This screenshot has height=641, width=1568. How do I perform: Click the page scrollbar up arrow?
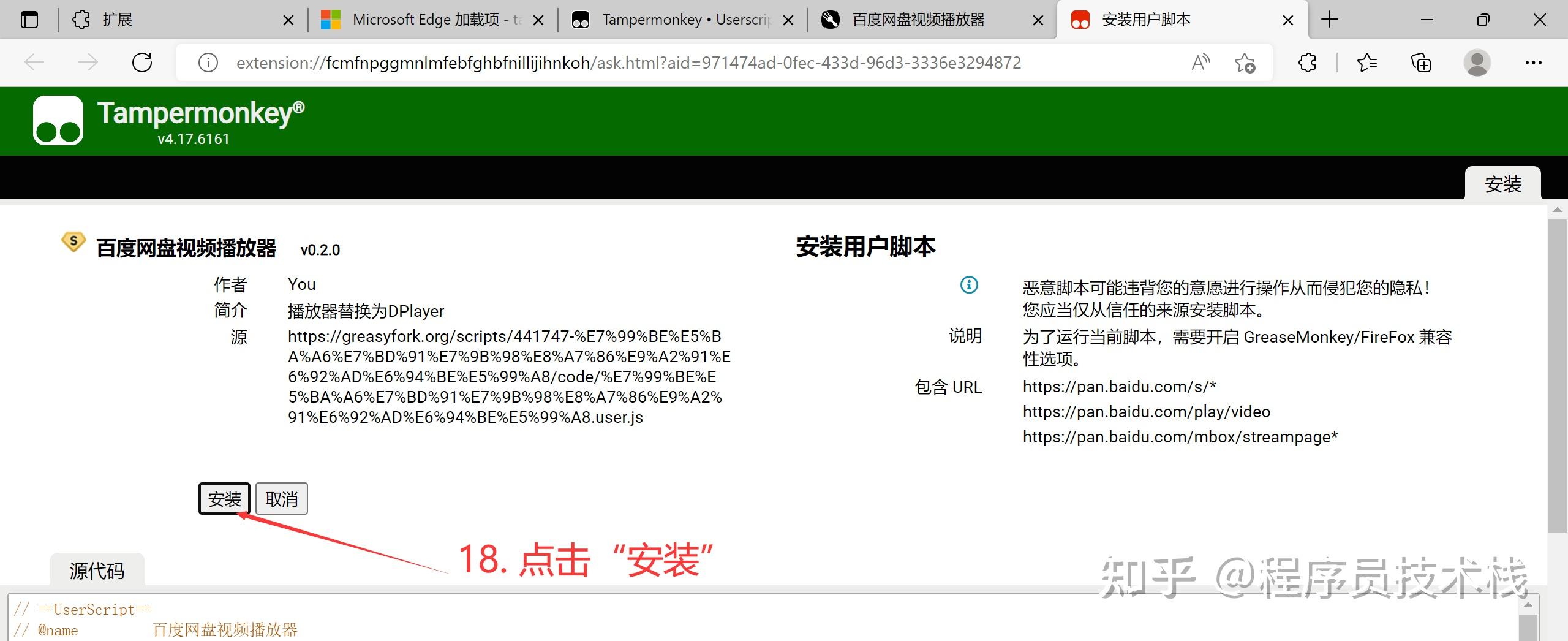[1556, 211]
